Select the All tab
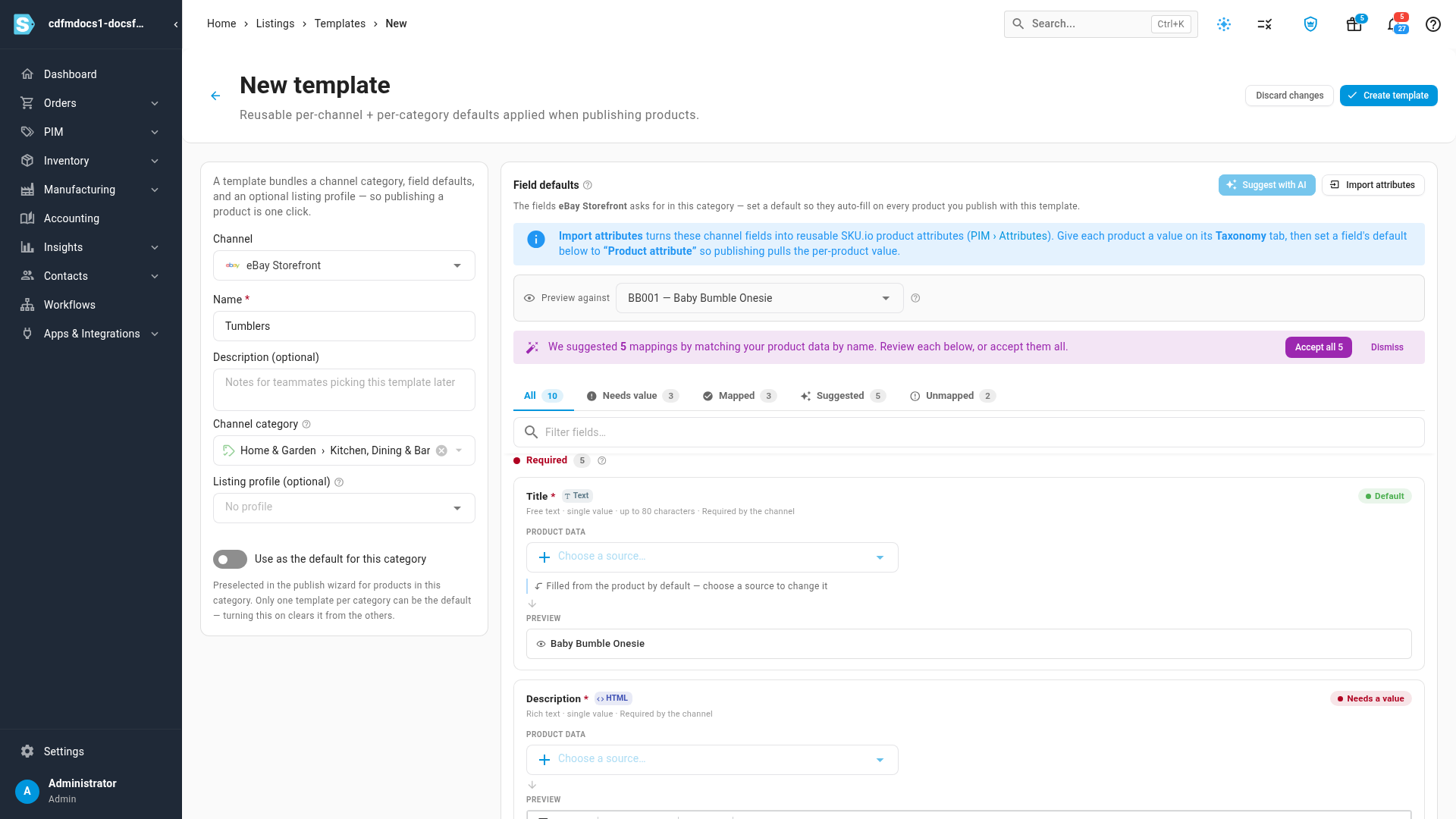 pos(543,396)
